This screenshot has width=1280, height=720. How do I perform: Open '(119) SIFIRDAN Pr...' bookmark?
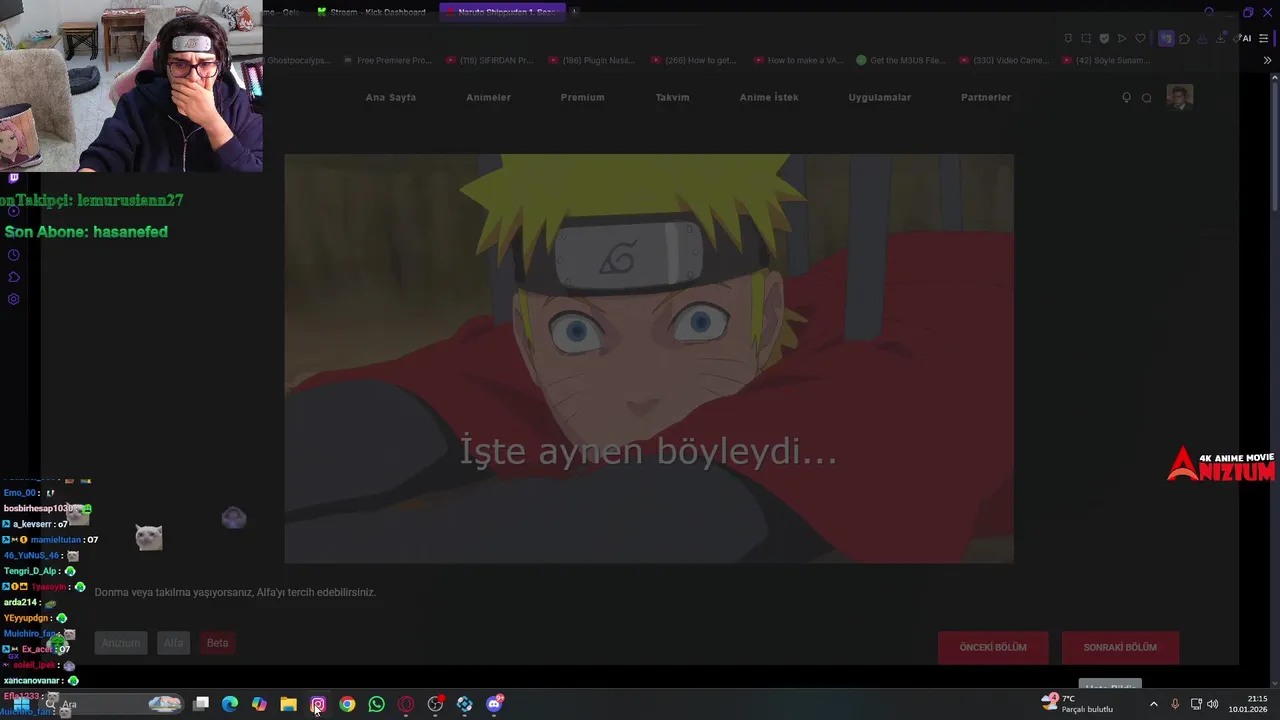pyautogui.click(x=490, y=60)
